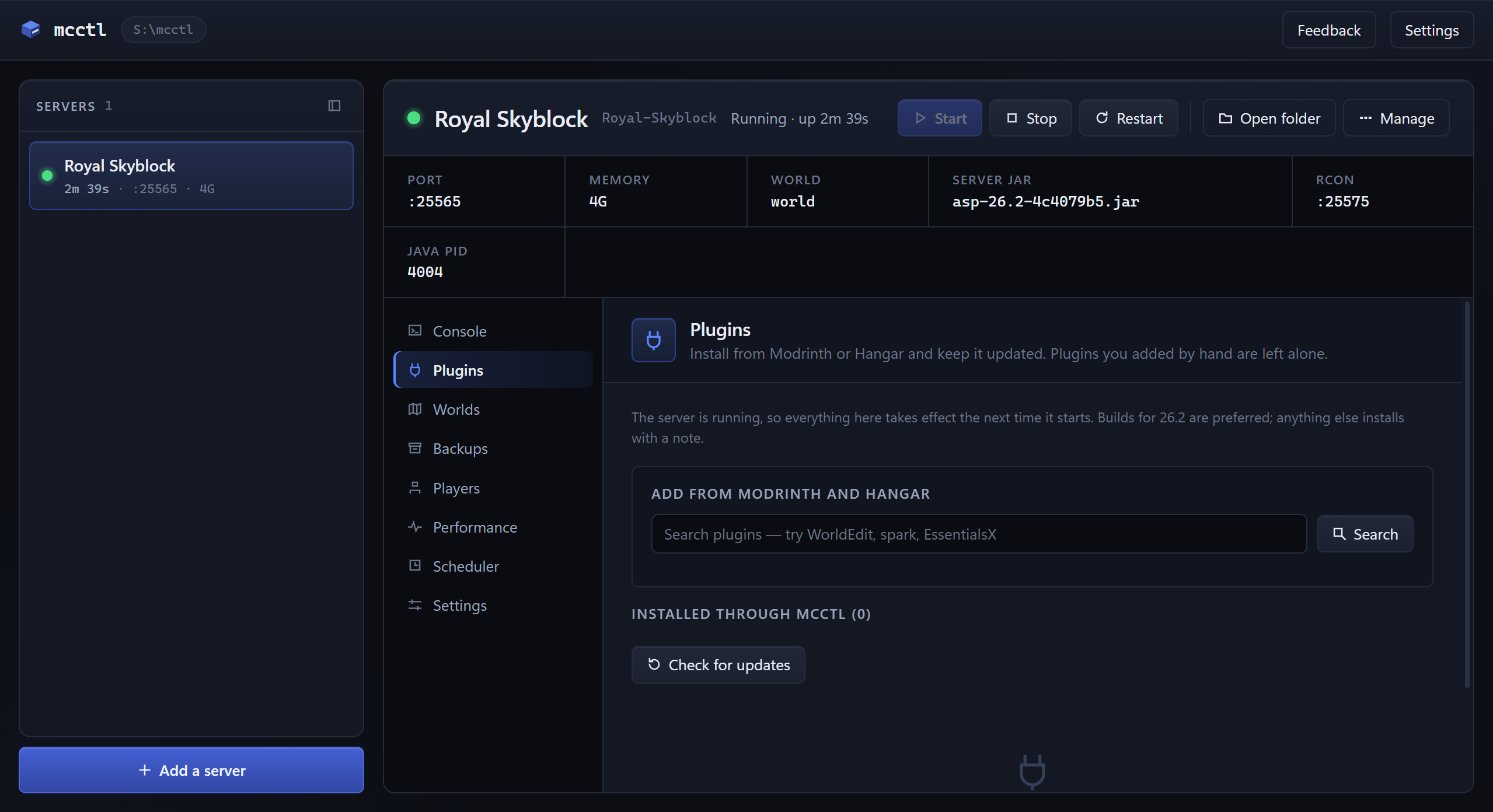Screen dimensions: 1493x812
Task: Click the Feedback button
Action: 1329,30
